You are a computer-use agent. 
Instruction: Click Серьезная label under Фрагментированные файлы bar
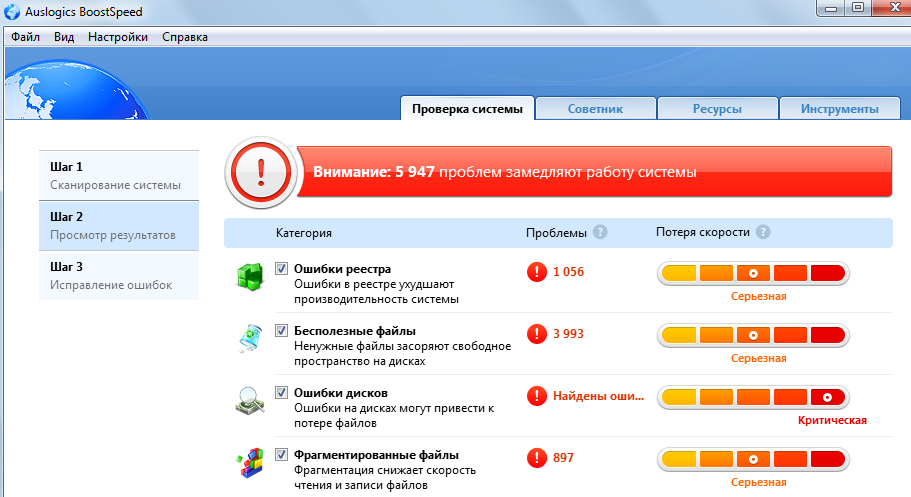click(x=759, y=482)
